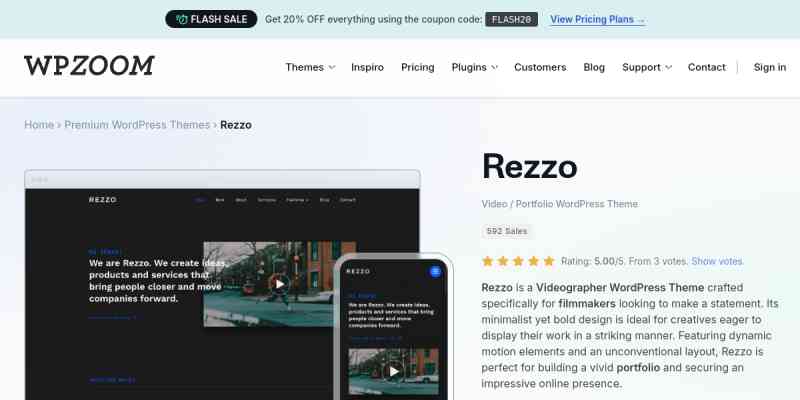This screenshot has width=800, height=400.
Task: Expand the Support dropdown chevron
Action: click(668, 67)
